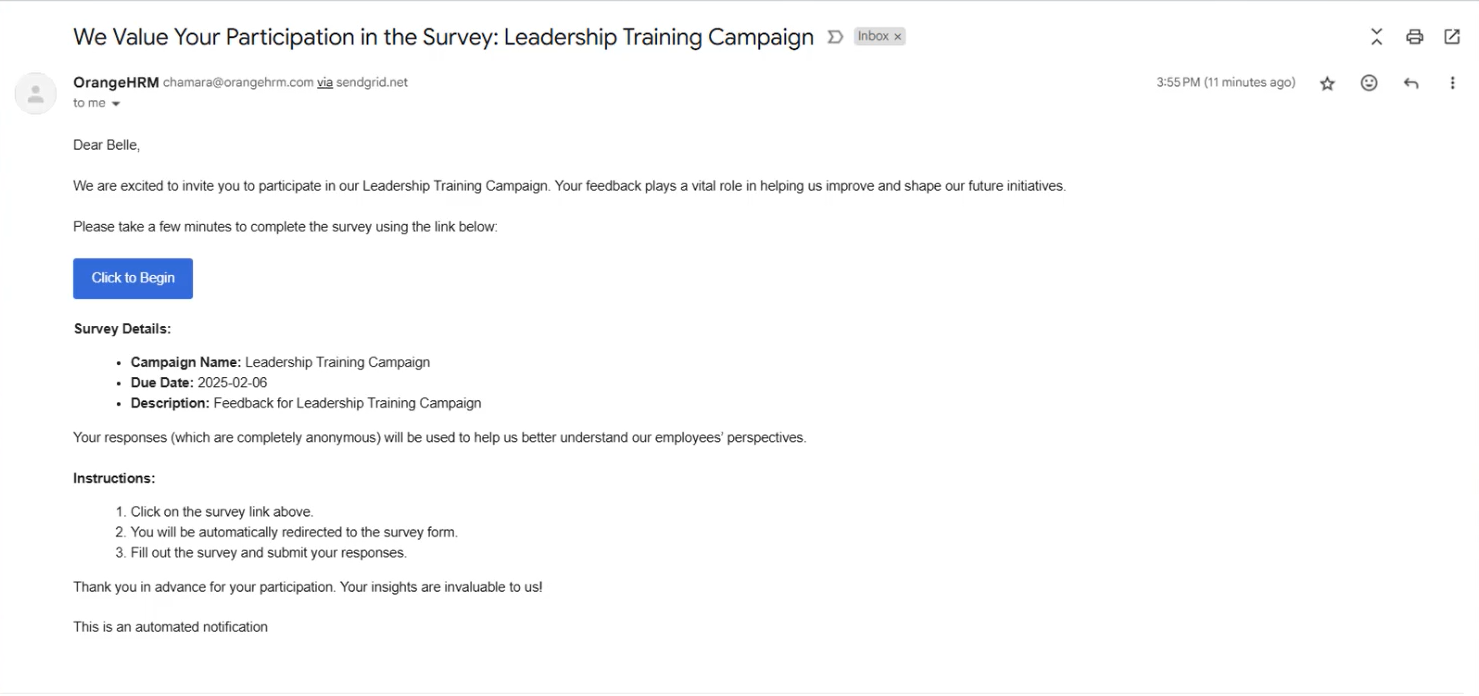Add an emoji reaction to the message
Viewport: 1479px width, 696px height.
point(1369,83)
